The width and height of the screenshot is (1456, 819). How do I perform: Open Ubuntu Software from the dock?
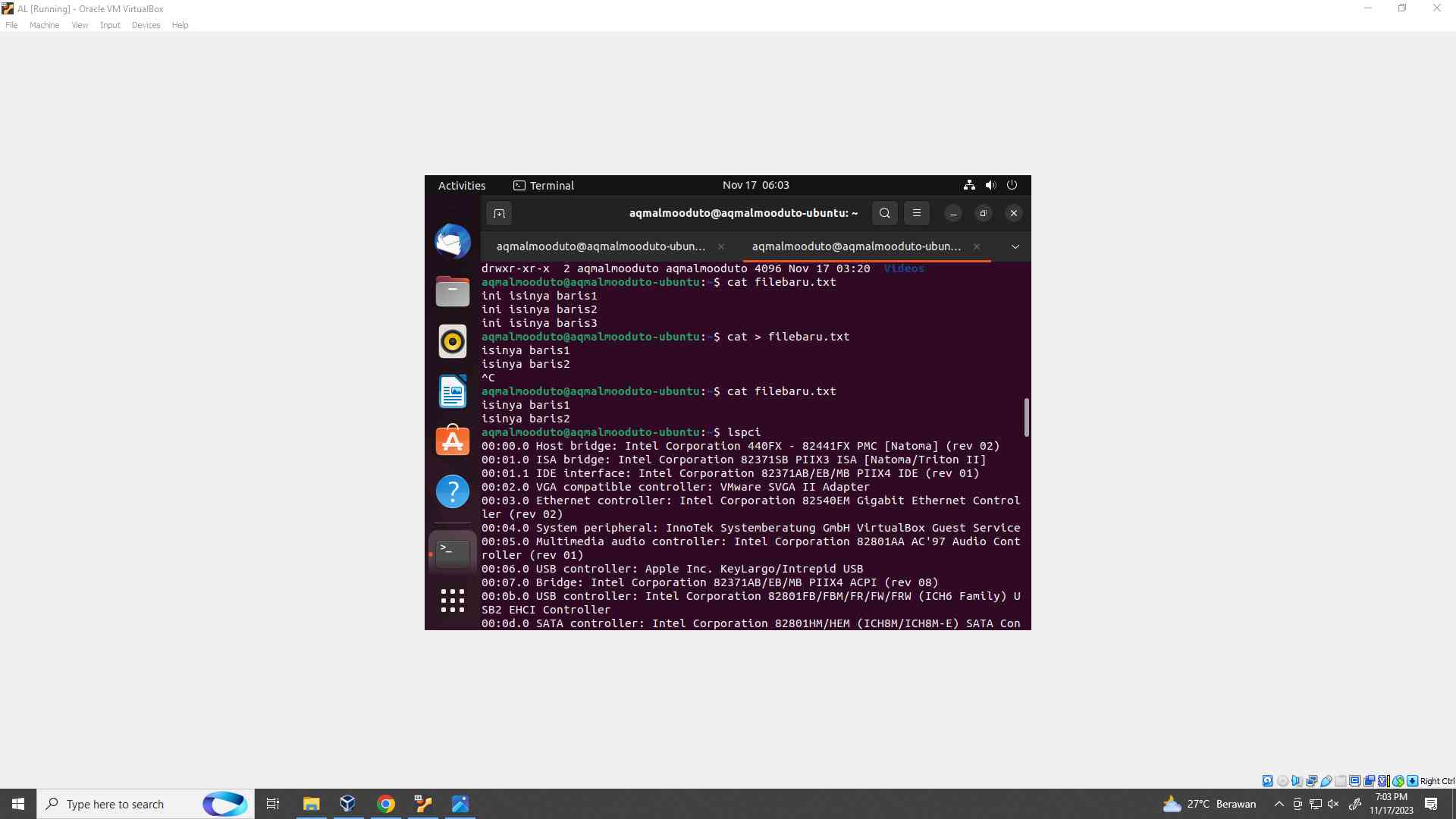point(453,441)
